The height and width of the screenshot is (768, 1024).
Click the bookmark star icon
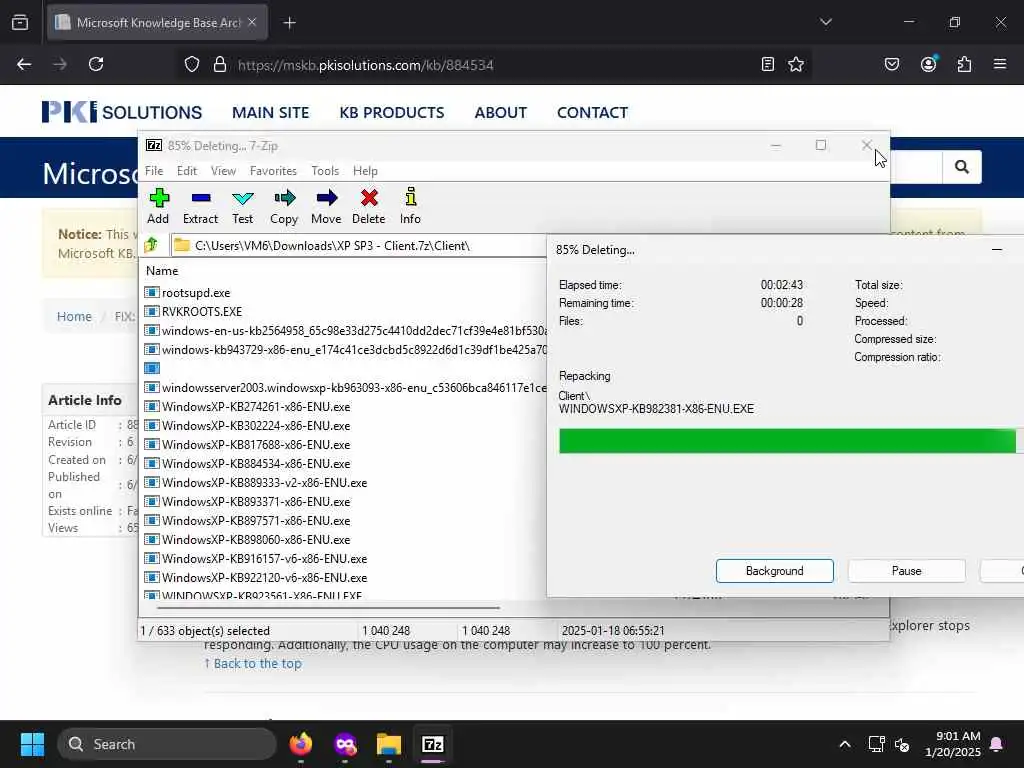tap(795, 64)
